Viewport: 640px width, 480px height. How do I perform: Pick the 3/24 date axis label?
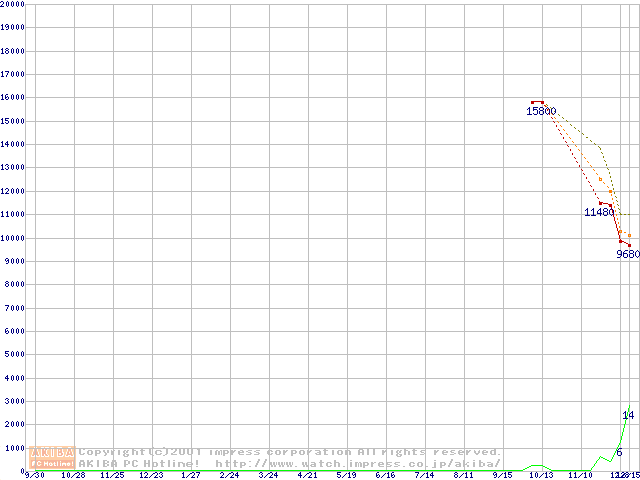coord(268,475)
